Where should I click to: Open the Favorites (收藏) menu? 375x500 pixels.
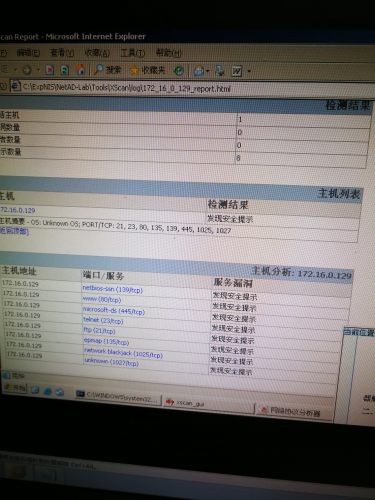(97, 53)
